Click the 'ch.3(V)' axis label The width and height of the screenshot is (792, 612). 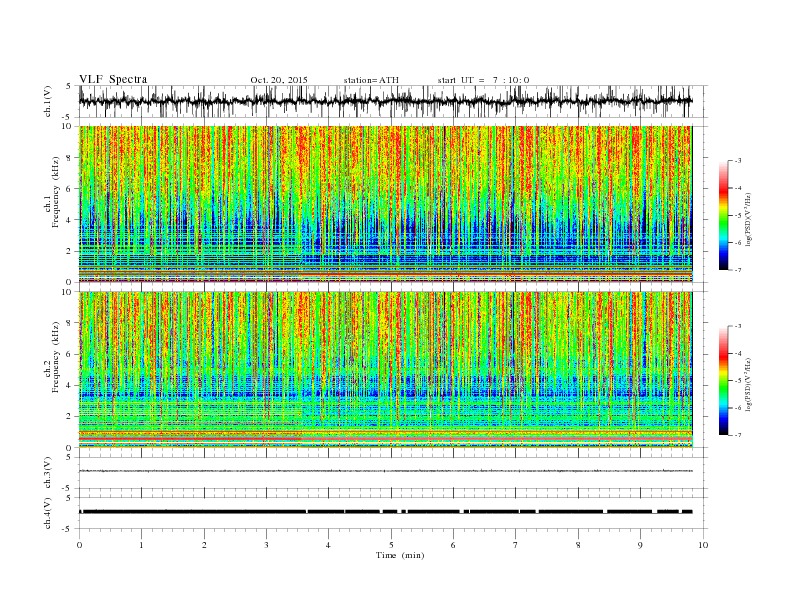[47, 473]
